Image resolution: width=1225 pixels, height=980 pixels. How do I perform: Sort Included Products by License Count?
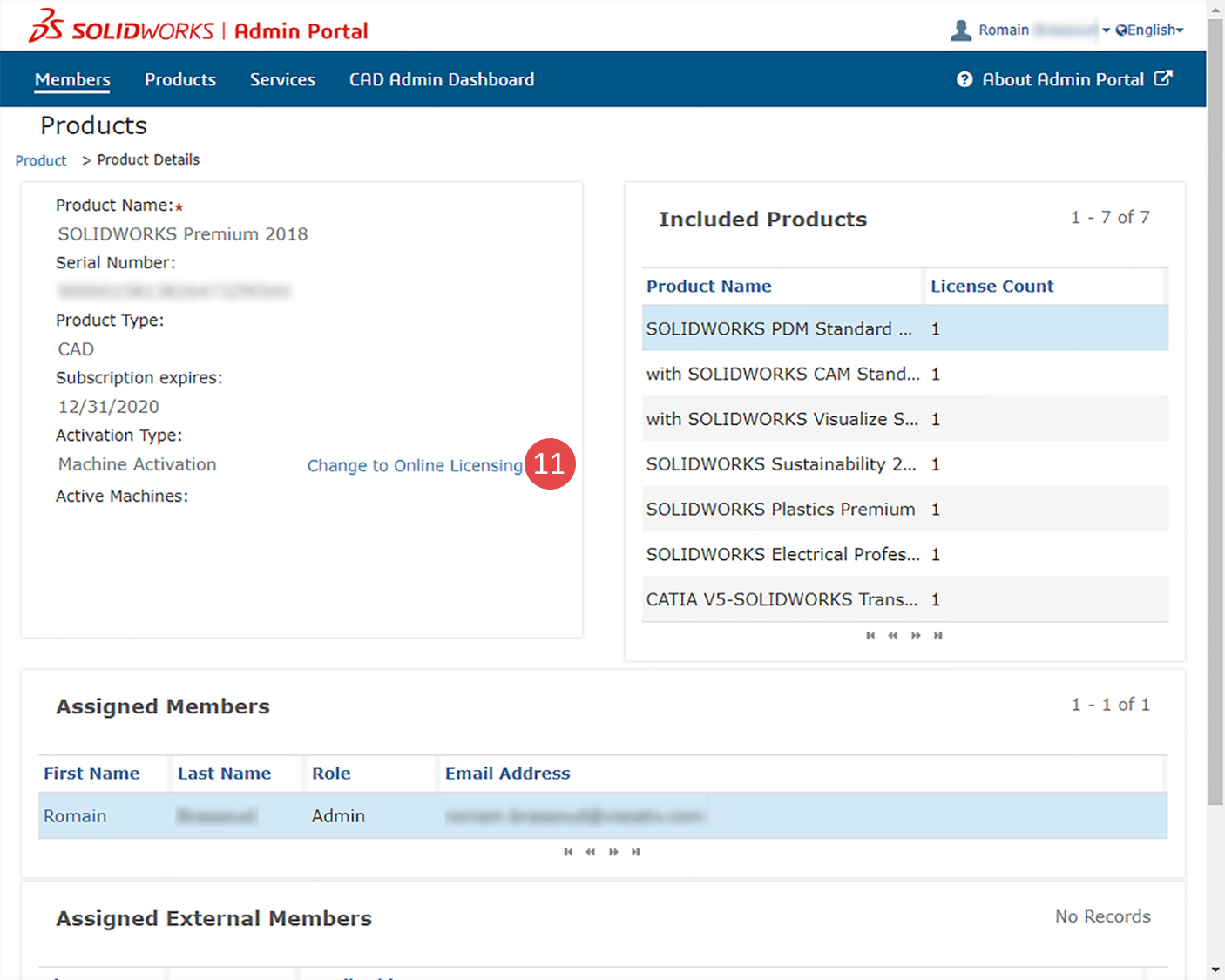coord(992,287)
